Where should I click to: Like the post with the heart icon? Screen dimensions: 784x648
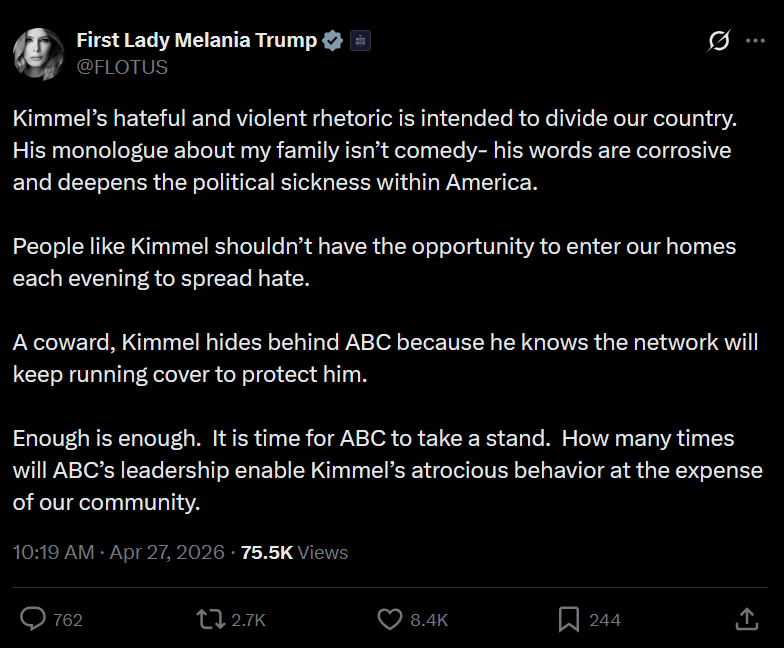390,620
